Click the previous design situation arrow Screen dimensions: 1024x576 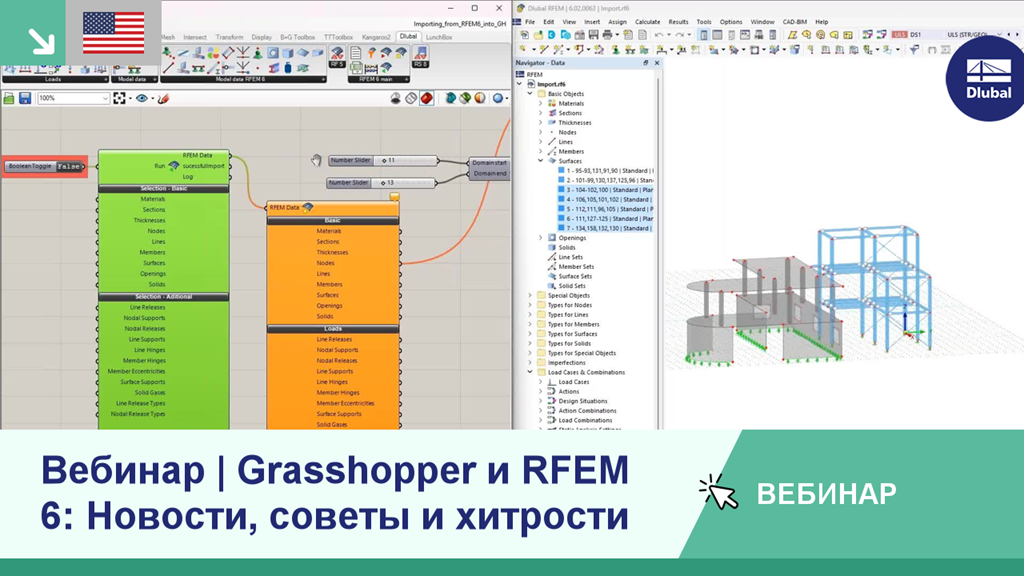pyautogui.click(x=1010, y=35)
